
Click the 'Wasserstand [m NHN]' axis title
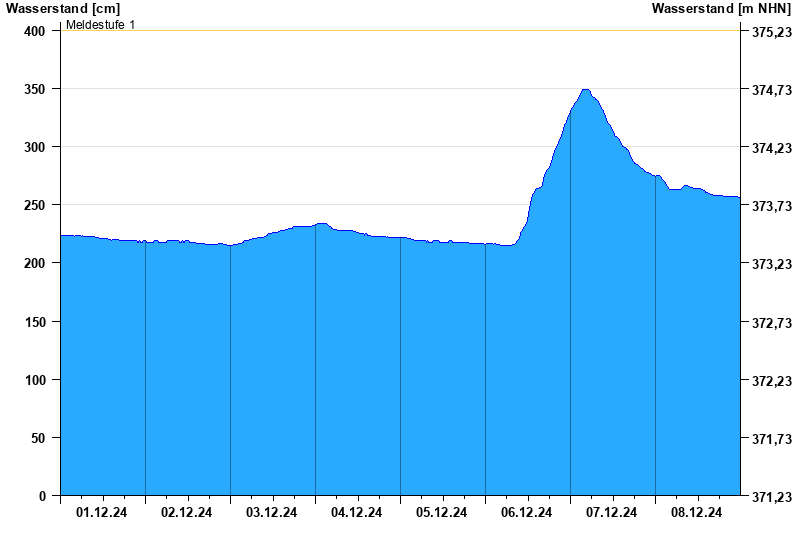coord(721,9)
